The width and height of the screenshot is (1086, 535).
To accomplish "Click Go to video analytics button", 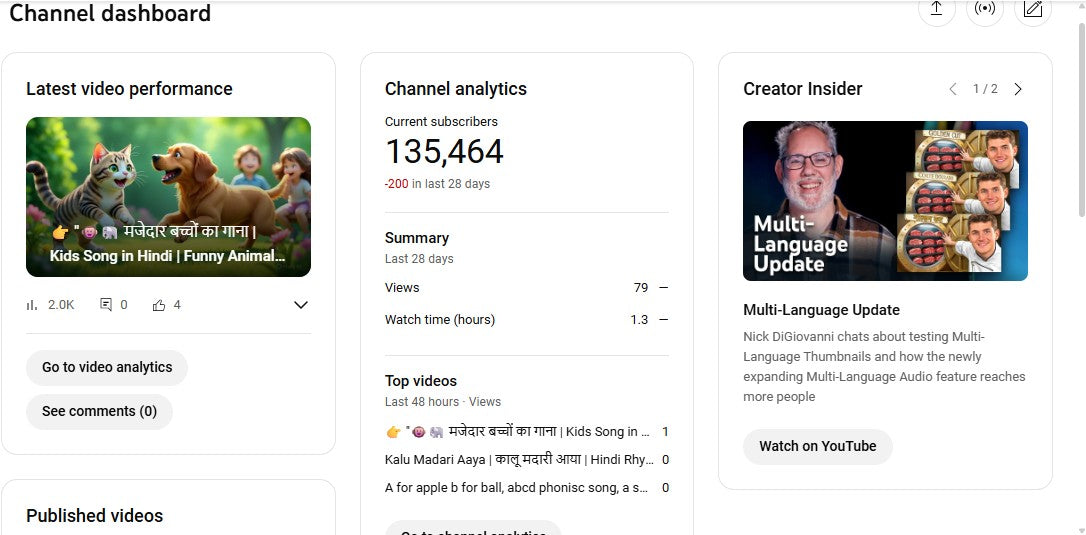I will [107, 367].
